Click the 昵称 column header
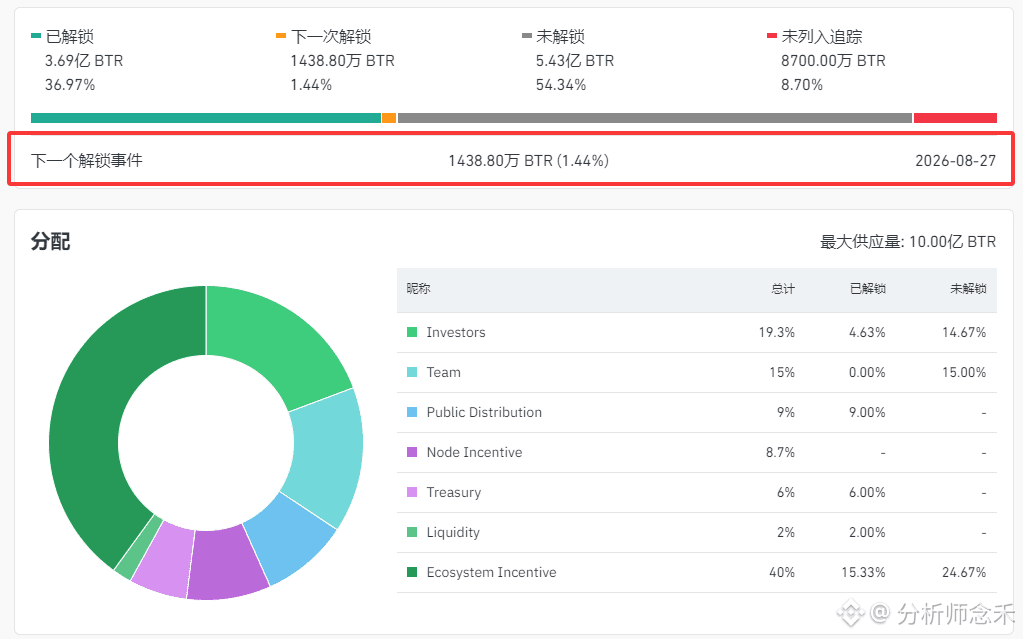The height and width of the screenshot is (639, 1023). pos(418,288)
